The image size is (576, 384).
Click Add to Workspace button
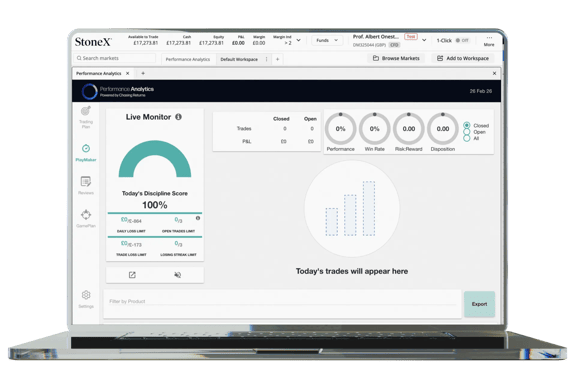coord(462,58)
